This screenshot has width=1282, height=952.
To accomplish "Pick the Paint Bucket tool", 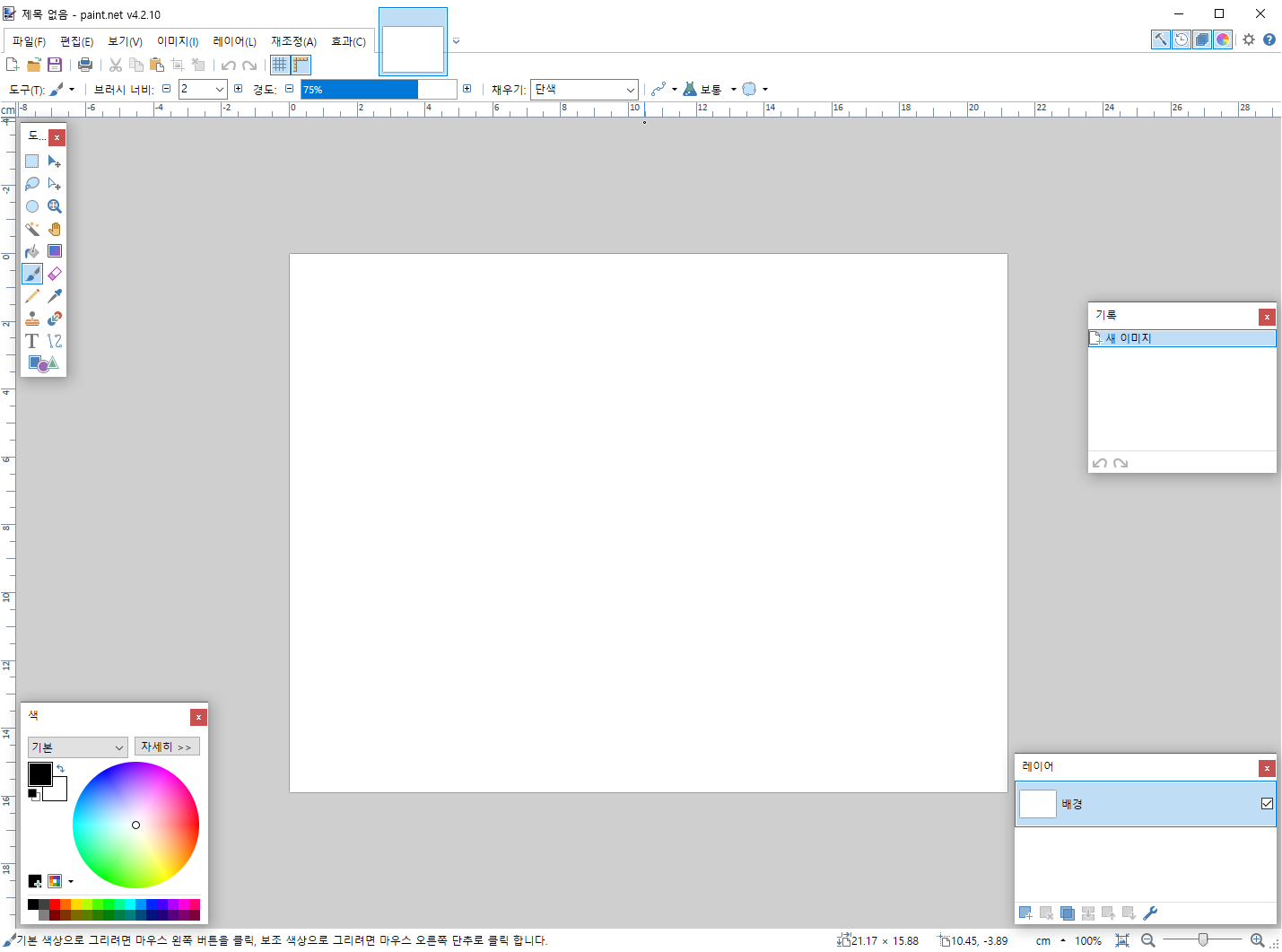I will tap(32, 251).
